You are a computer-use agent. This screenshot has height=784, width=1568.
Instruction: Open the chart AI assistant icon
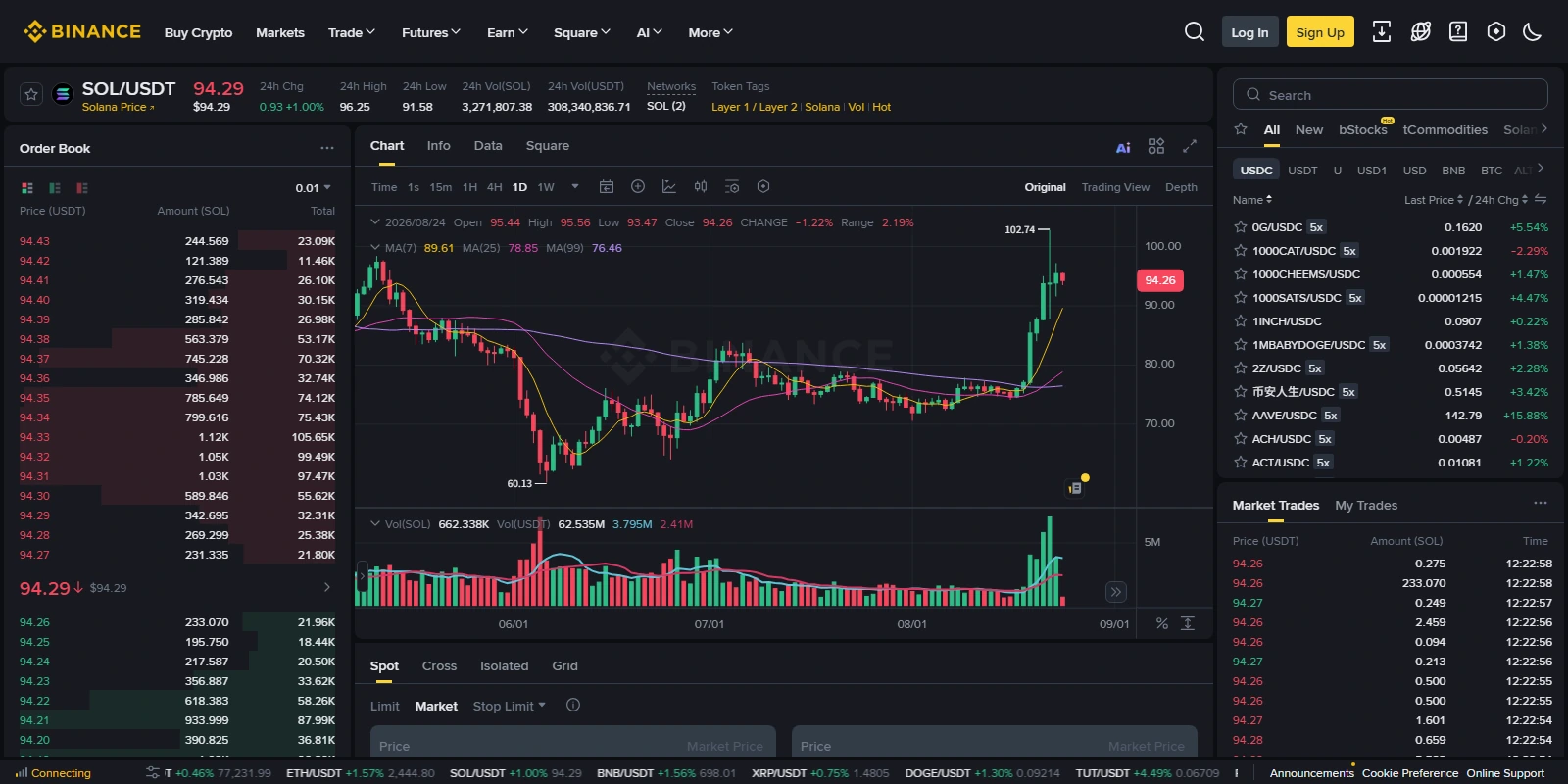(x=1123, y=147)
